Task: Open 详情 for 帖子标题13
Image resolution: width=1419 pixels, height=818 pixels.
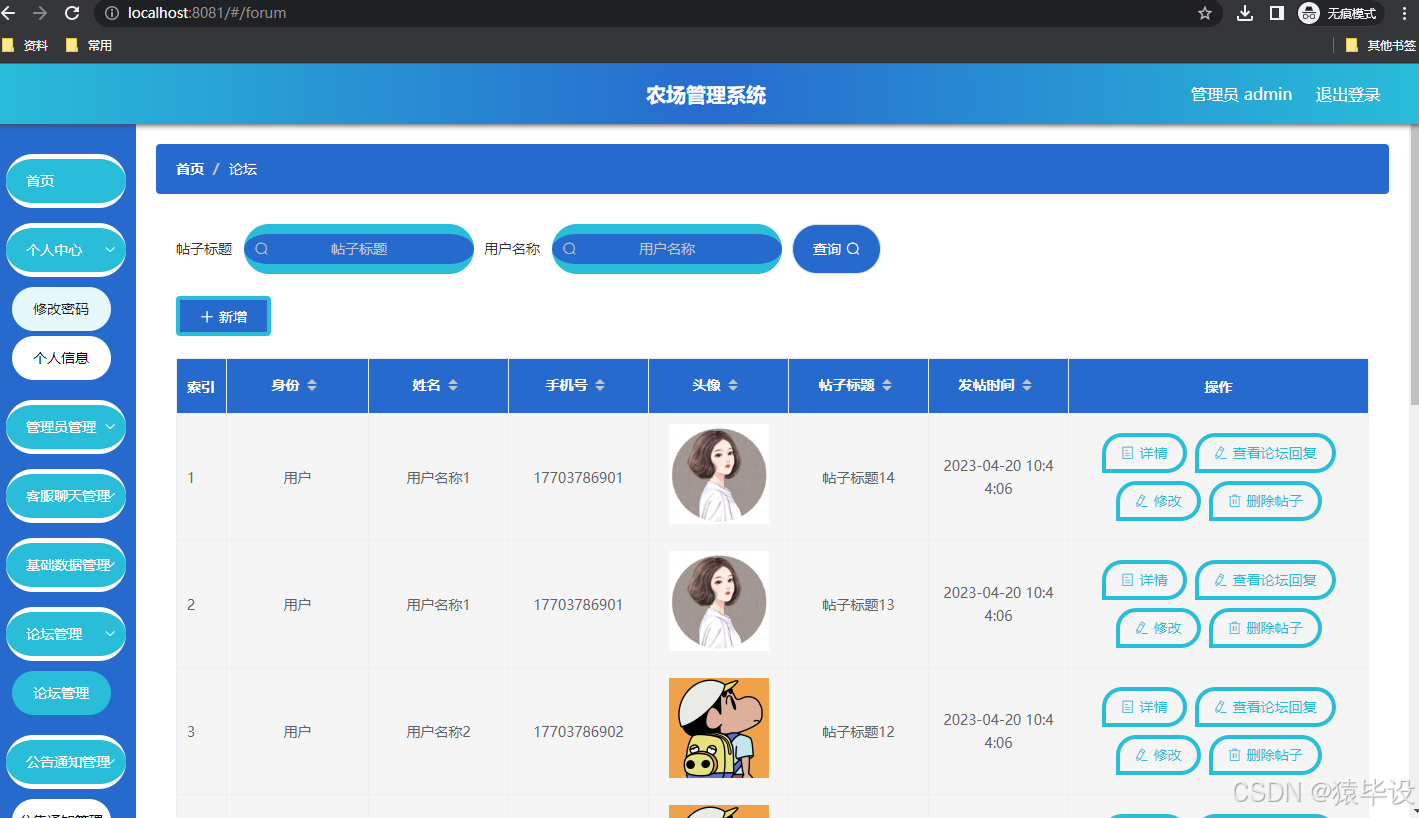Action: click(1144, 580)
